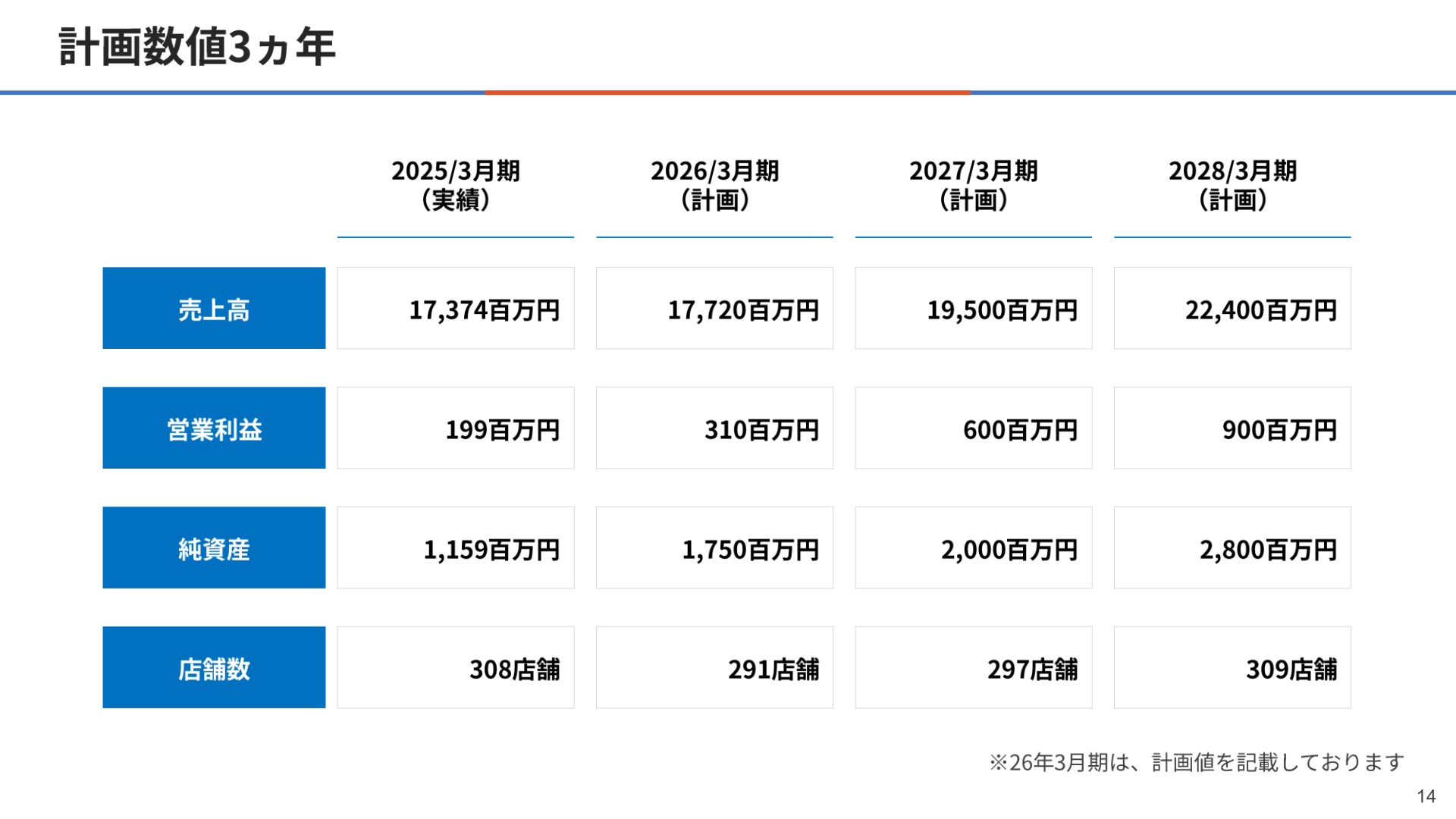Viewport: 1456px width, 819px height.
Task: Click the 308店舗 store count cell
Action: point(456,667)
